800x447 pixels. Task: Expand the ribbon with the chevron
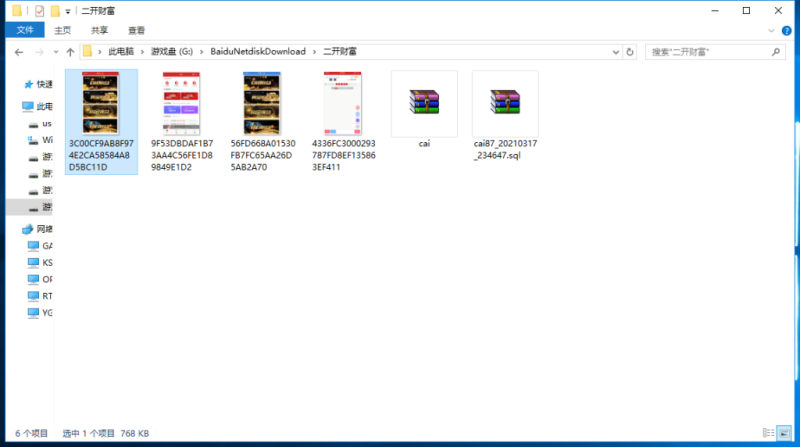click(x=773, y=30)
